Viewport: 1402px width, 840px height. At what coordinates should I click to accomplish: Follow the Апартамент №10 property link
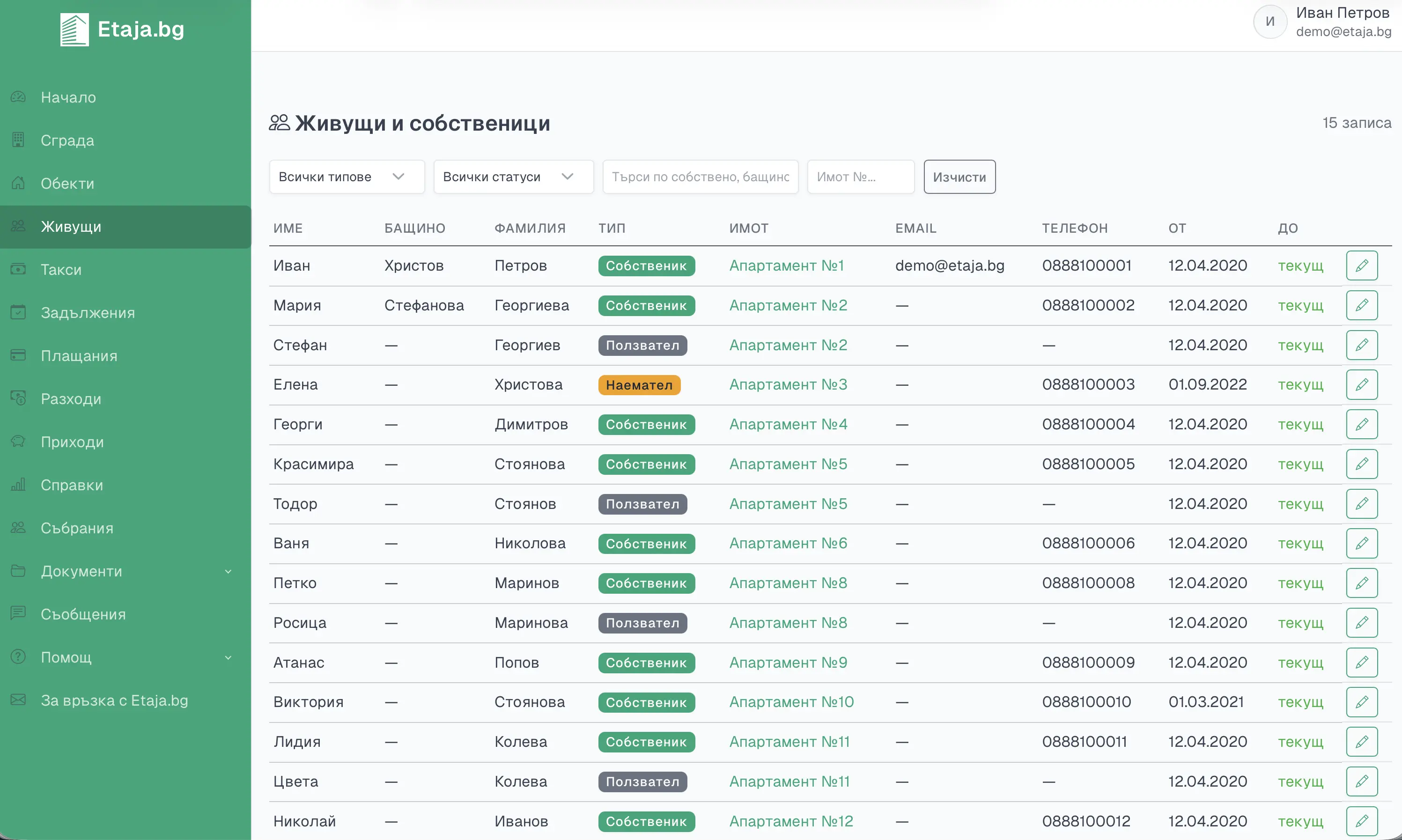pyautogui.click(x=791, y=702)
